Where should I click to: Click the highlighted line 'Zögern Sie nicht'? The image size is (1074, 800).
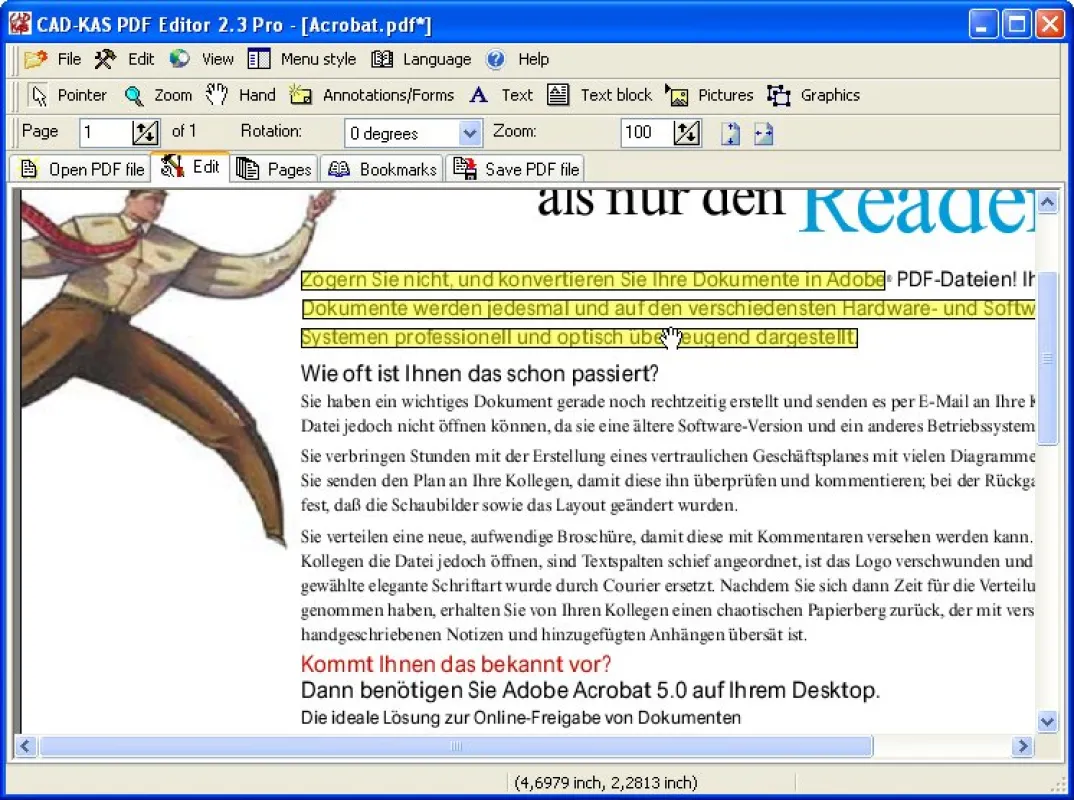[593, 280]
